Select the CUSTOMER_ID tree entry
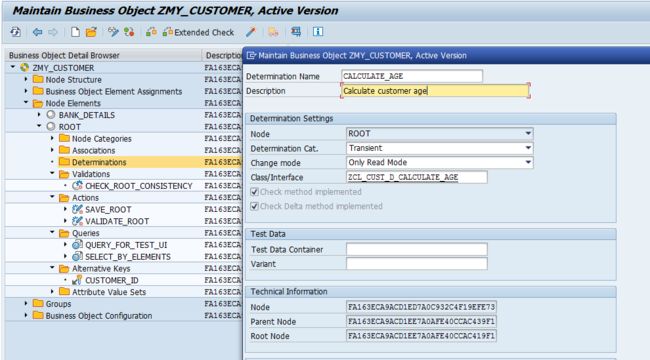 click(112, 280)
